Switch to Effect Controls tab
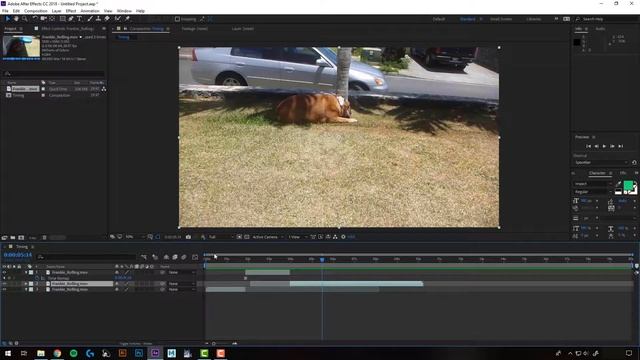640x360 pixels. [67, 29]
